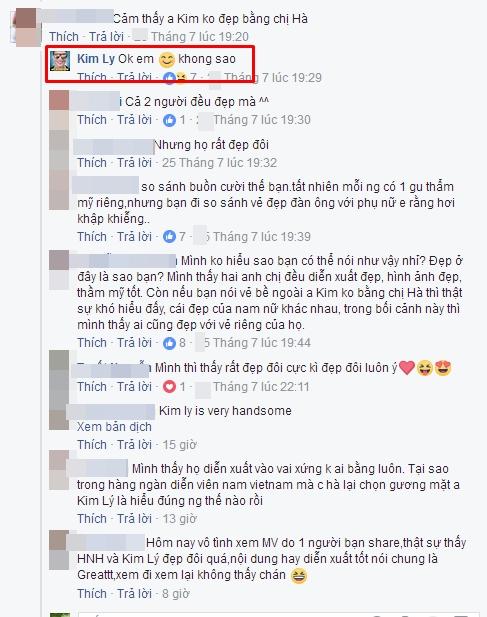Image resolution: width=487 pixels, height=617 pixels.
Task: Reply to the top comment about a Kim
Action: tap(106, 37)
